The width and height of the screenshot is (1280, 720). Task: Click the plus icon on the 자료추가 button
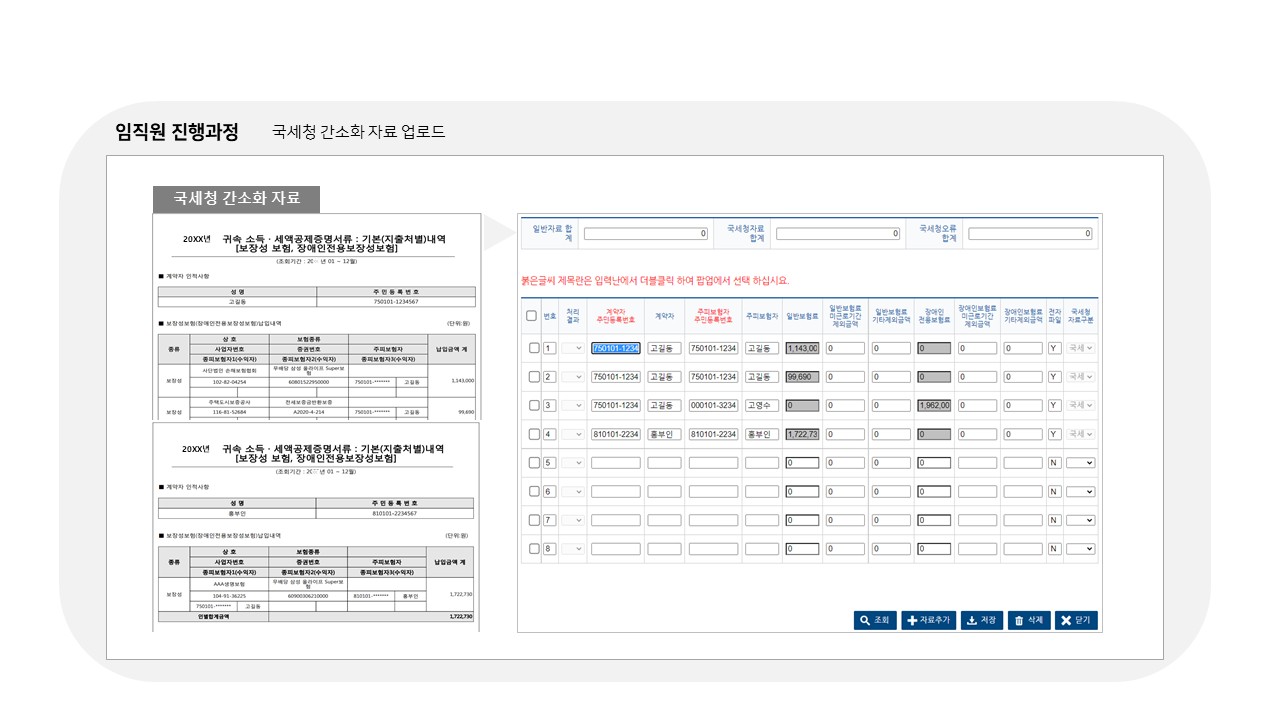coord(912,619)
